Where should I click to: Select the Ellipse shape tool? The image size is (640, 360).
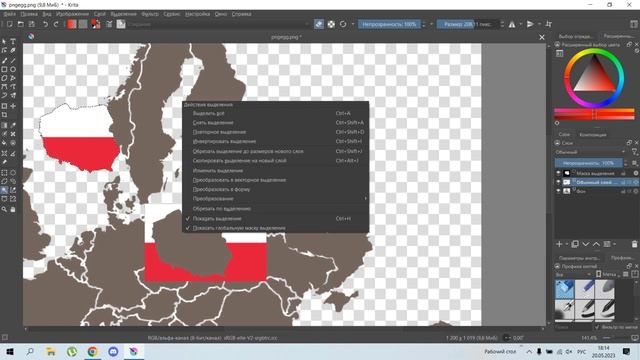coord(13,70)
